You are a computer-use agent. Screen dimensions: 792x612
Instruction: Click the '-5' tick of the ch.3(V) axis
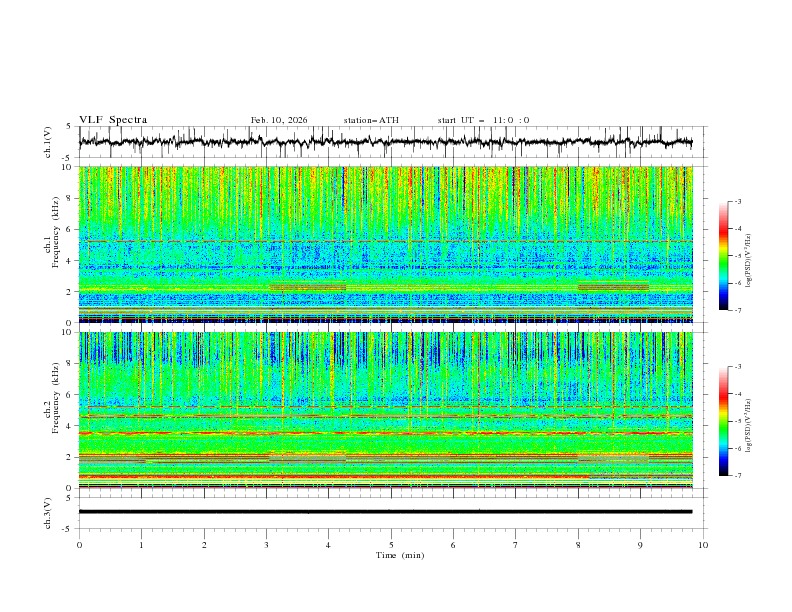68,529
